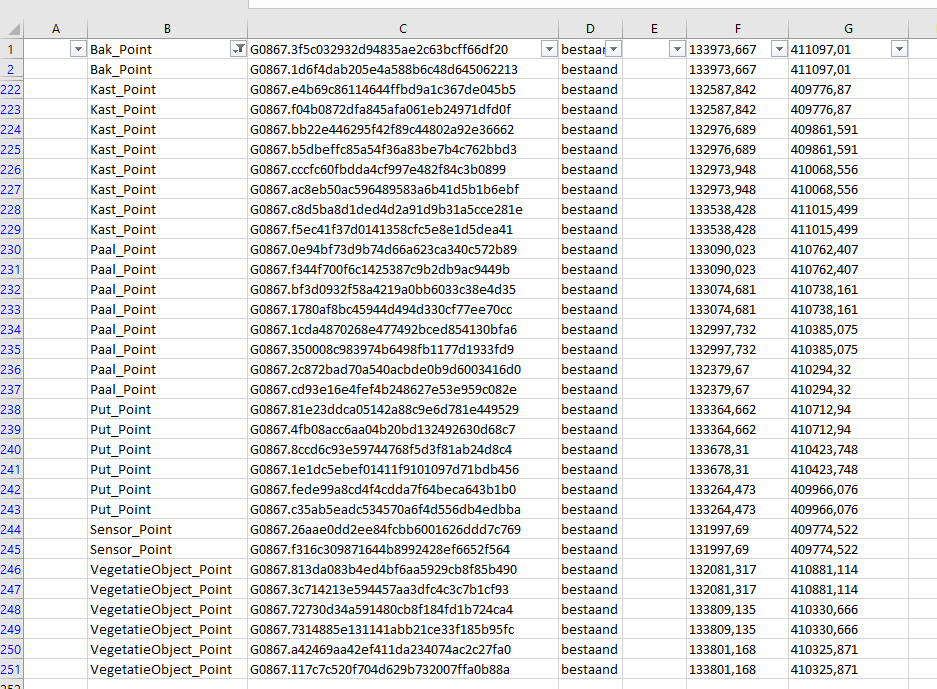Select column C header
This screenshot has height=689, width=937.
pos(403,29)
